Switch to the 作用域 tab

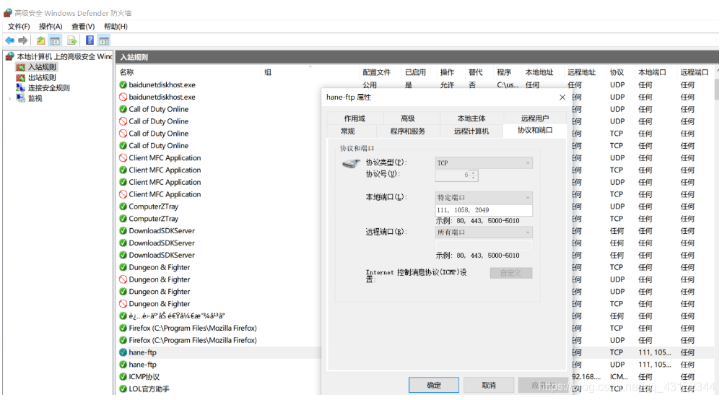pyautogui.click(x=355, y=118)
